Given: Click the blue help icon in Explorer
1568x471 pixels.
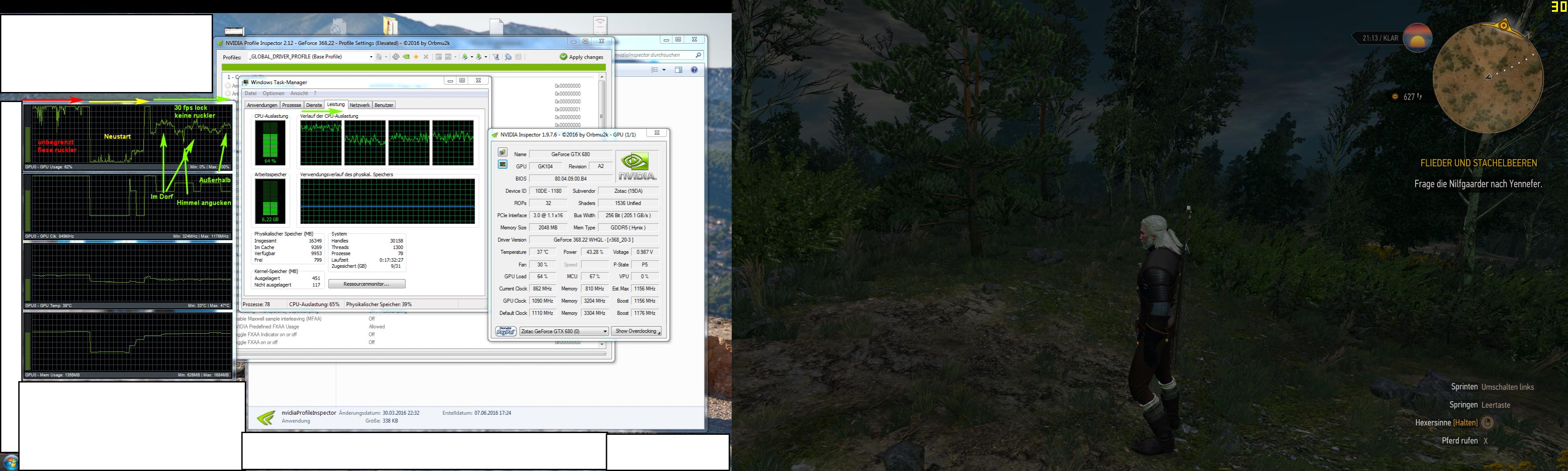Looking at the screenshot, I should (x=694, y=70).
